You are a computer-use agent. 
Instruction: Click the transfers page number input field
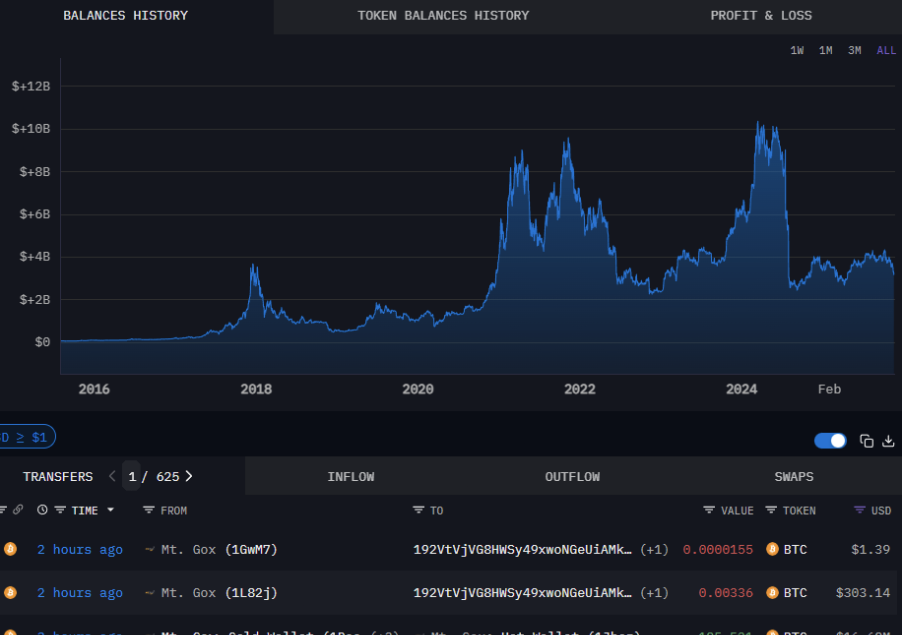[x=132, y=477]
